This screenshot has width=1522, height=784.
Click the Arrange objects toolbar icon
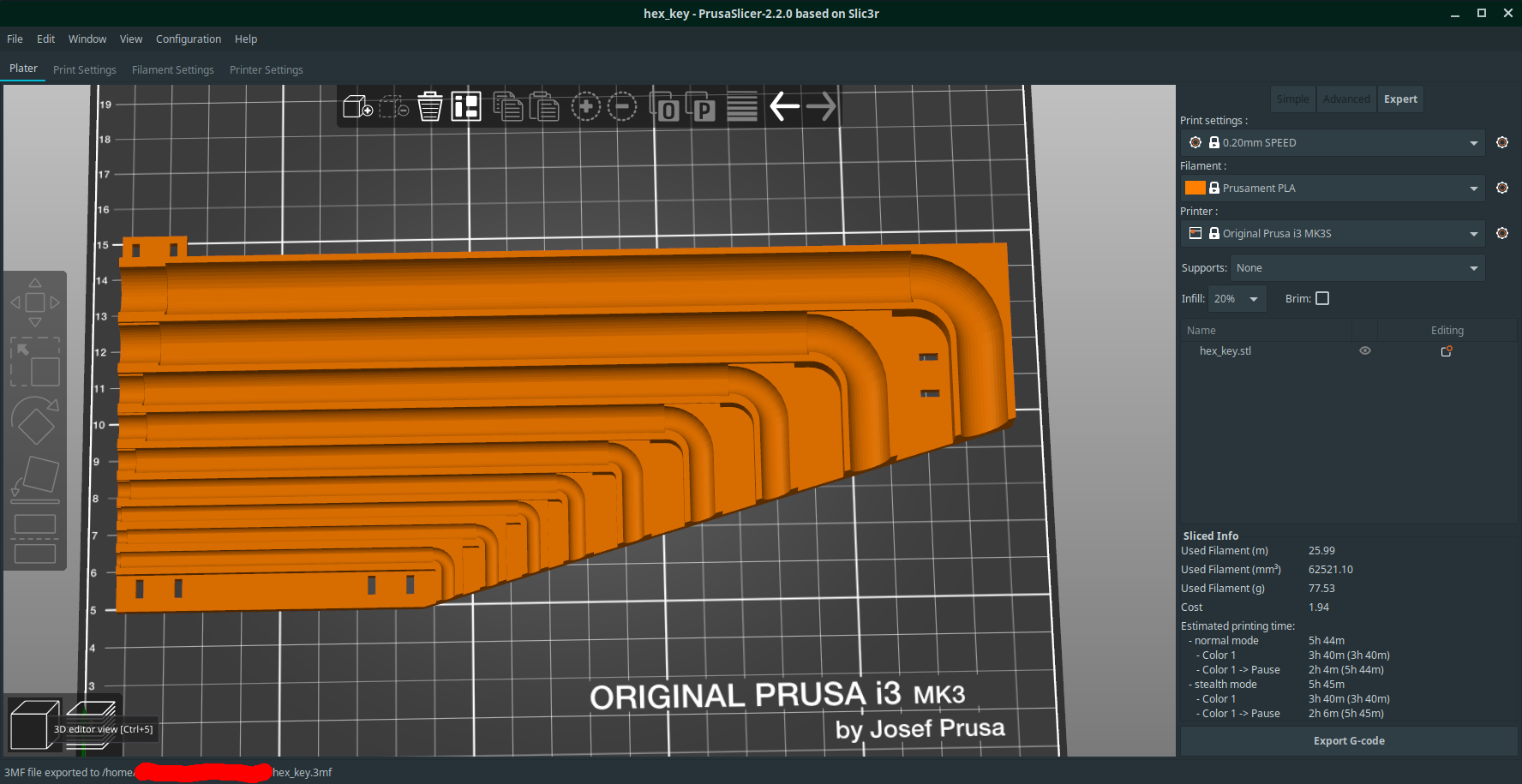tap(466, 107)
